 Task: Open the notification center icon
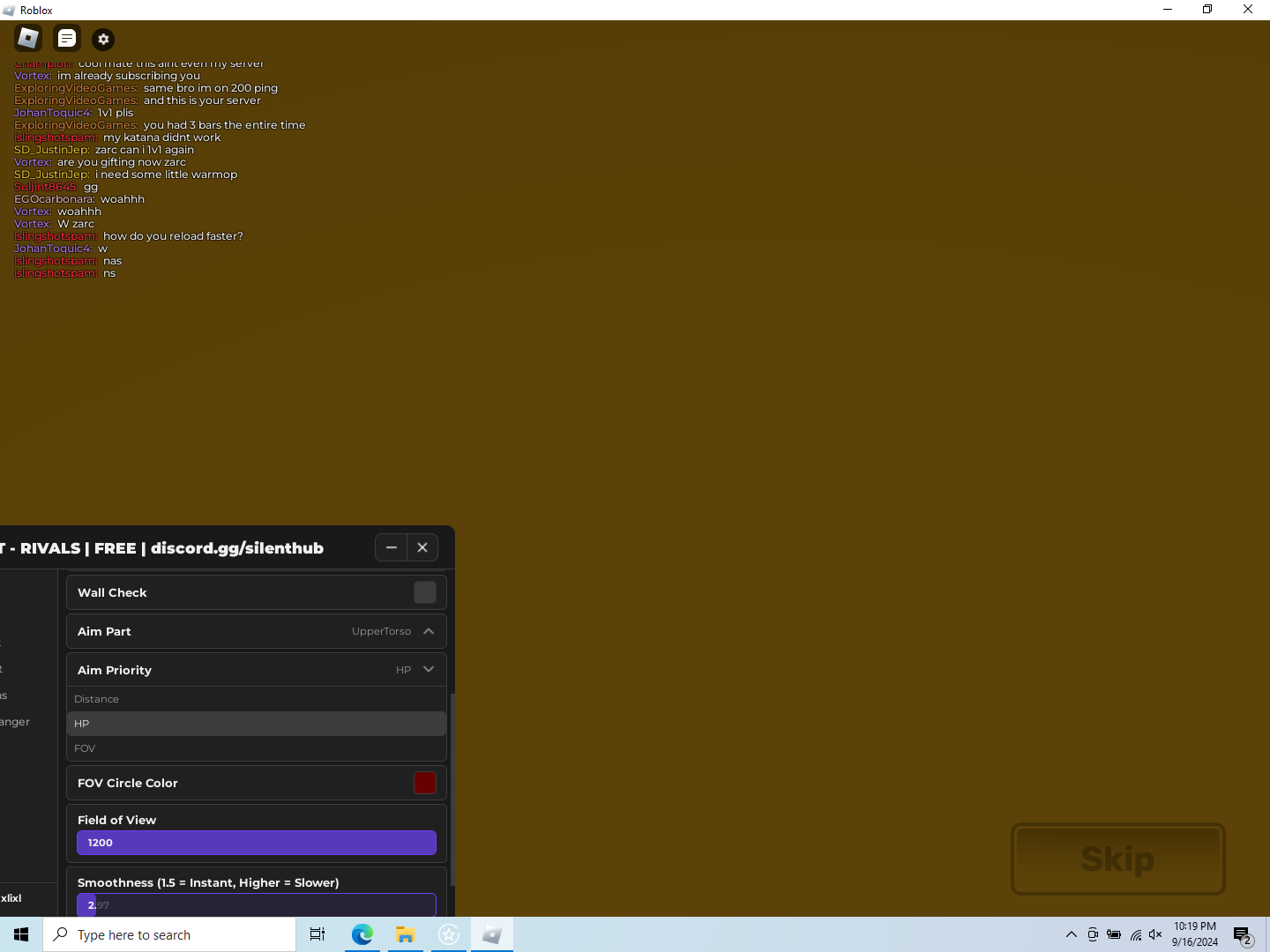point(1244,934)
